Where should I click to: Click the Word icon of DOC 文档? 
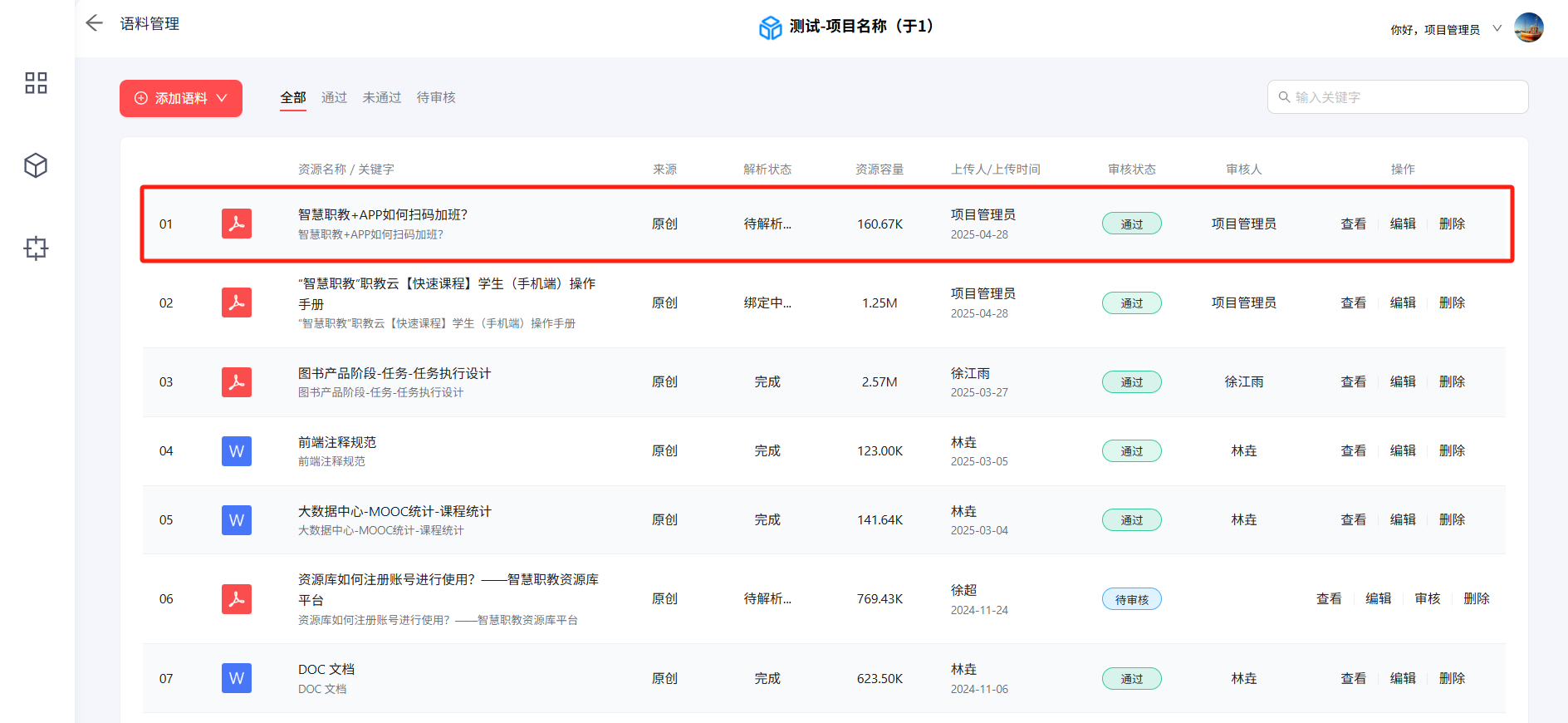coord(237,678)
